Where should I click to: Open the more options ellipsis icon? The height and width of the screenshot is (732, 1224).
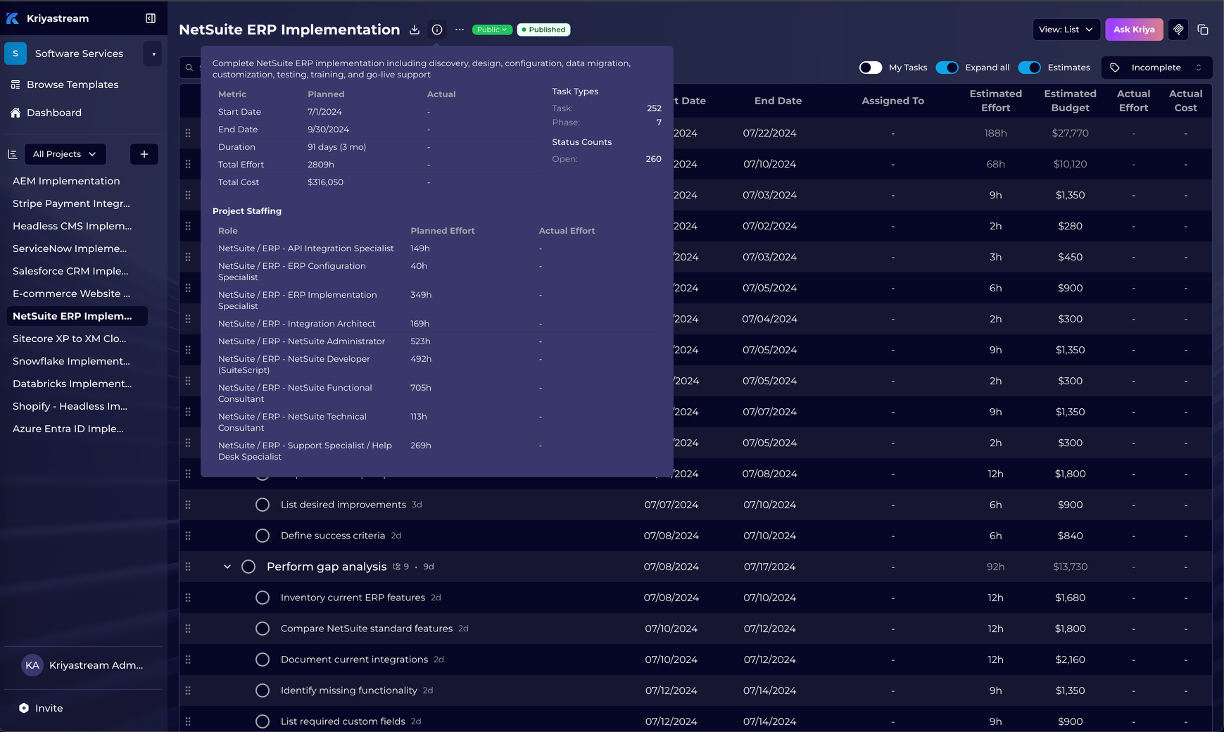click(x=459, y=30)
